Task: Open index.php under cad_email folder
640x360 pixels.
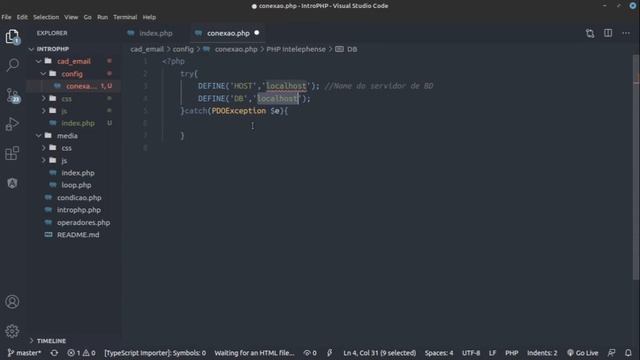Action: [x=78, y=123]
